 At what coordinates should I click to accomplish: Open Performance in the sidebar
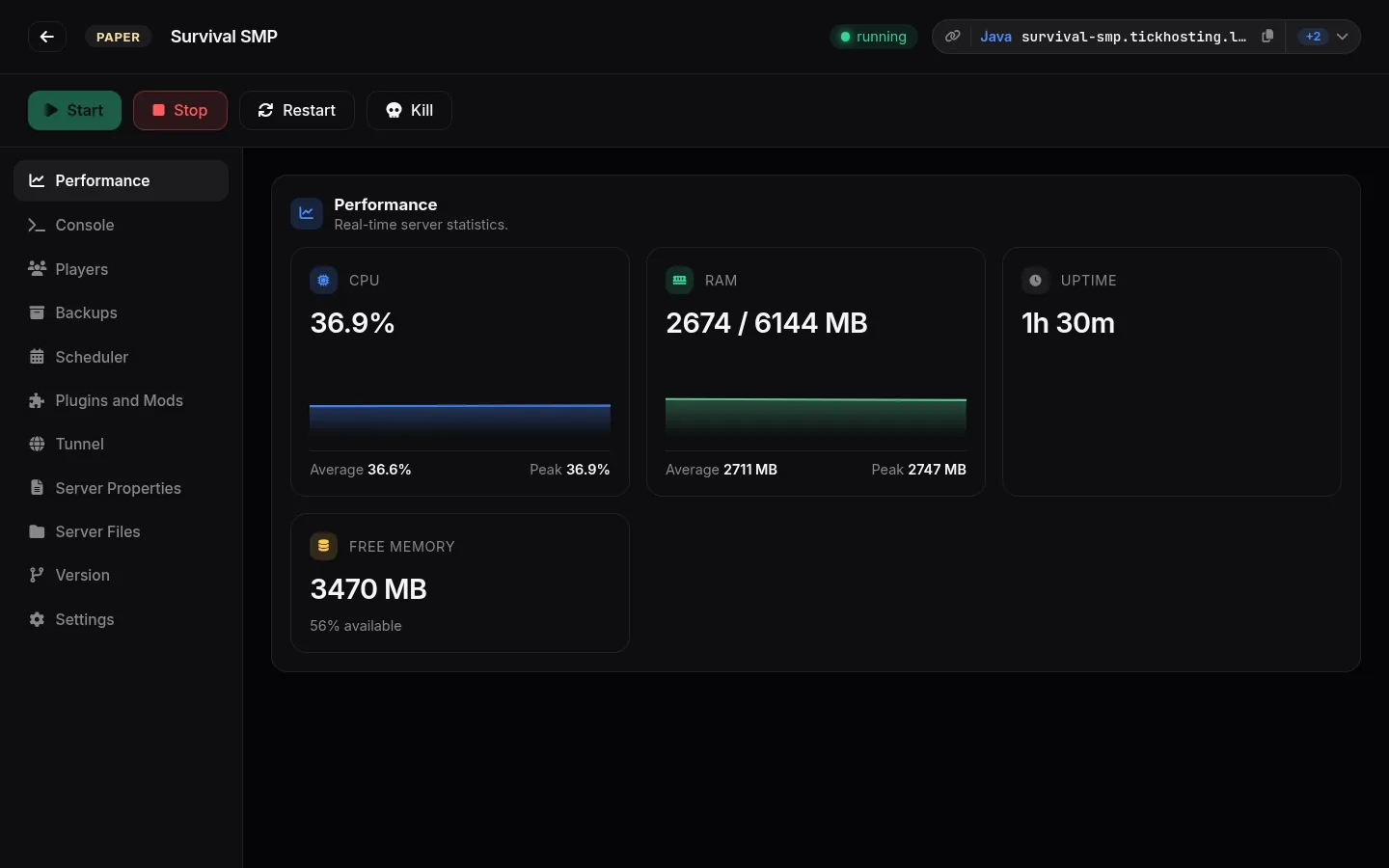(x=121, y=180)
